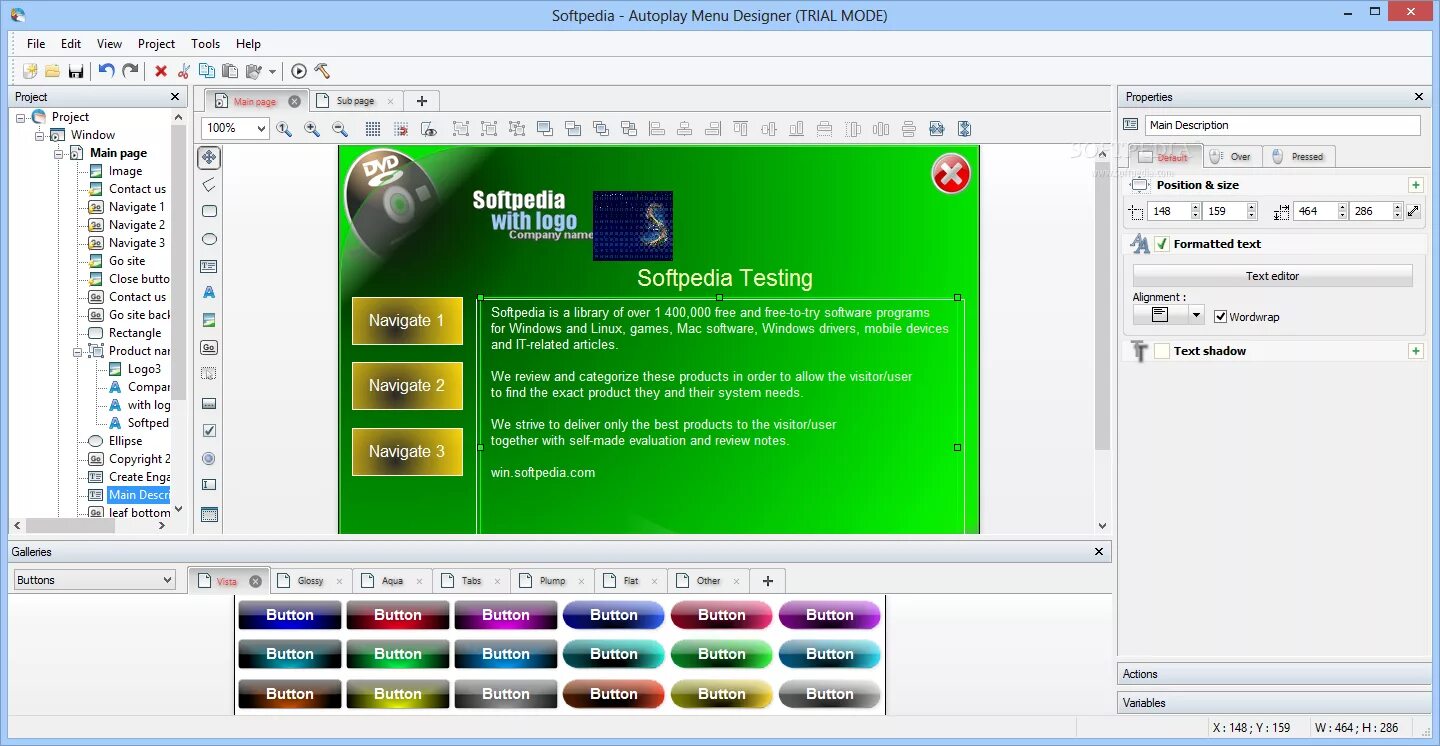Select the move/pointer tool in toolbox

click(209, 157)
